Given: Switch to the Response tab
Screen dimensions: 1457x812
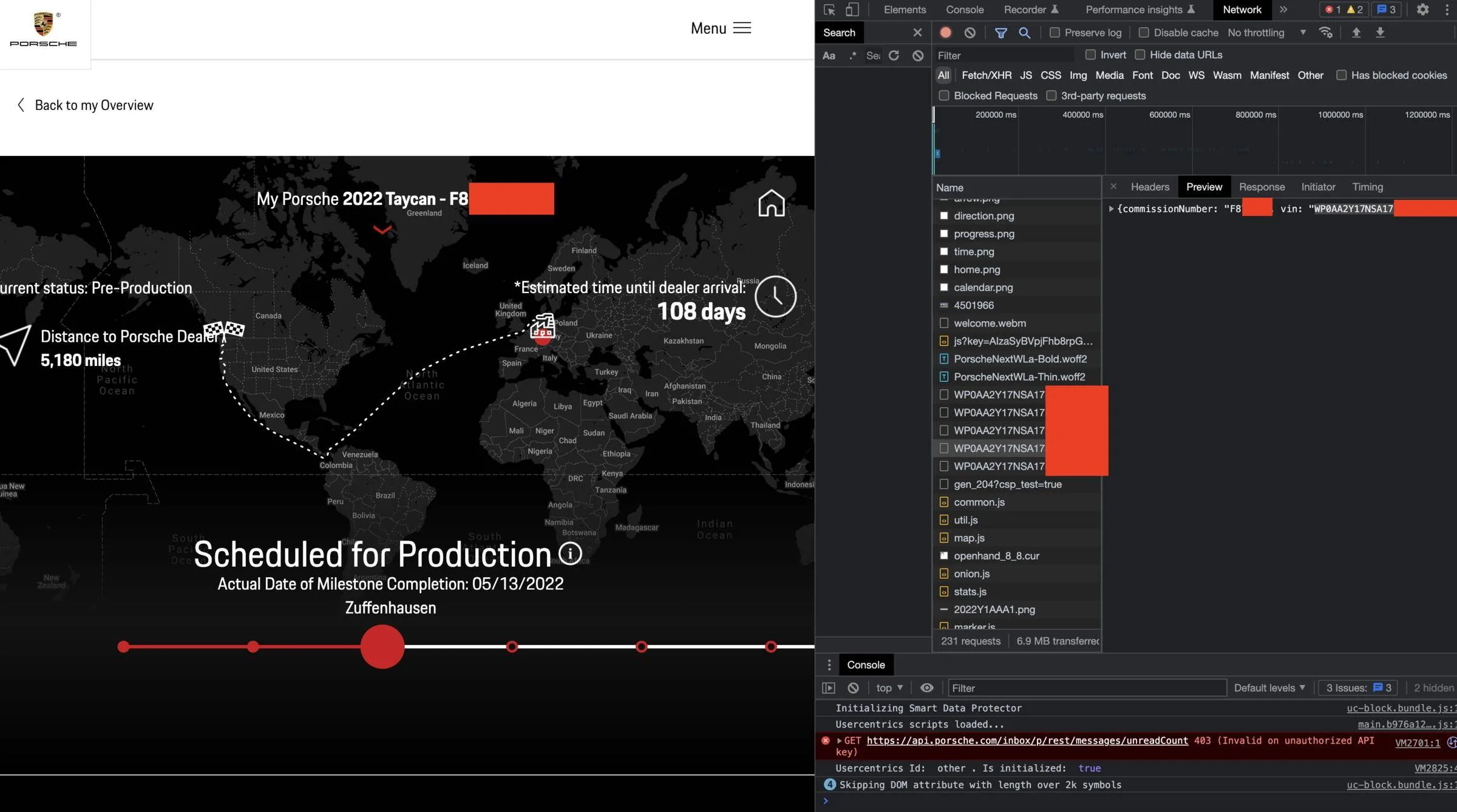Looking at the screenshot, I should [1262, 187].
